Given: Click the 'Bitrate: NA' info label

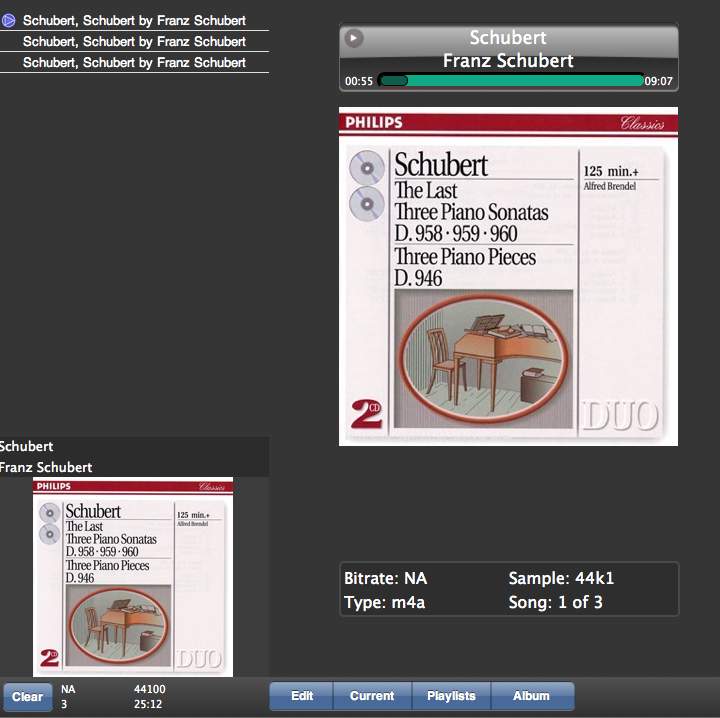Looking at the screenshot, I should click(x=386, y=578).
